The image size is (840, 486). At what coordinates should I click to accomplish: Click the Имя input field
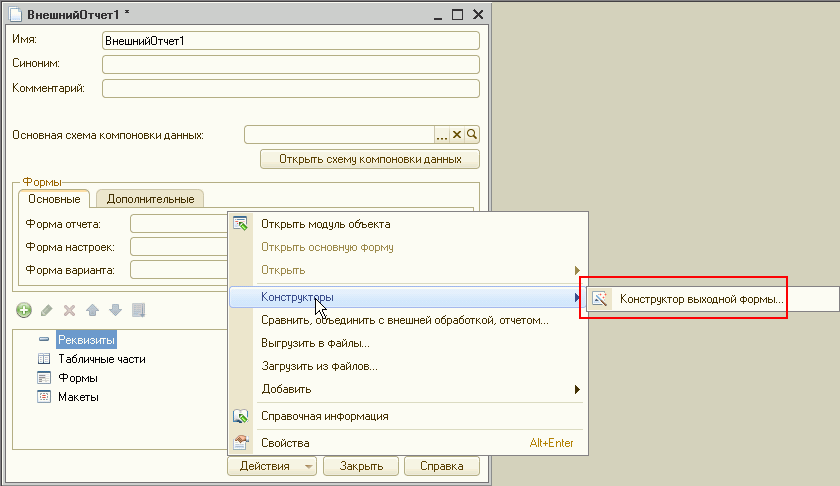(291, 41)
